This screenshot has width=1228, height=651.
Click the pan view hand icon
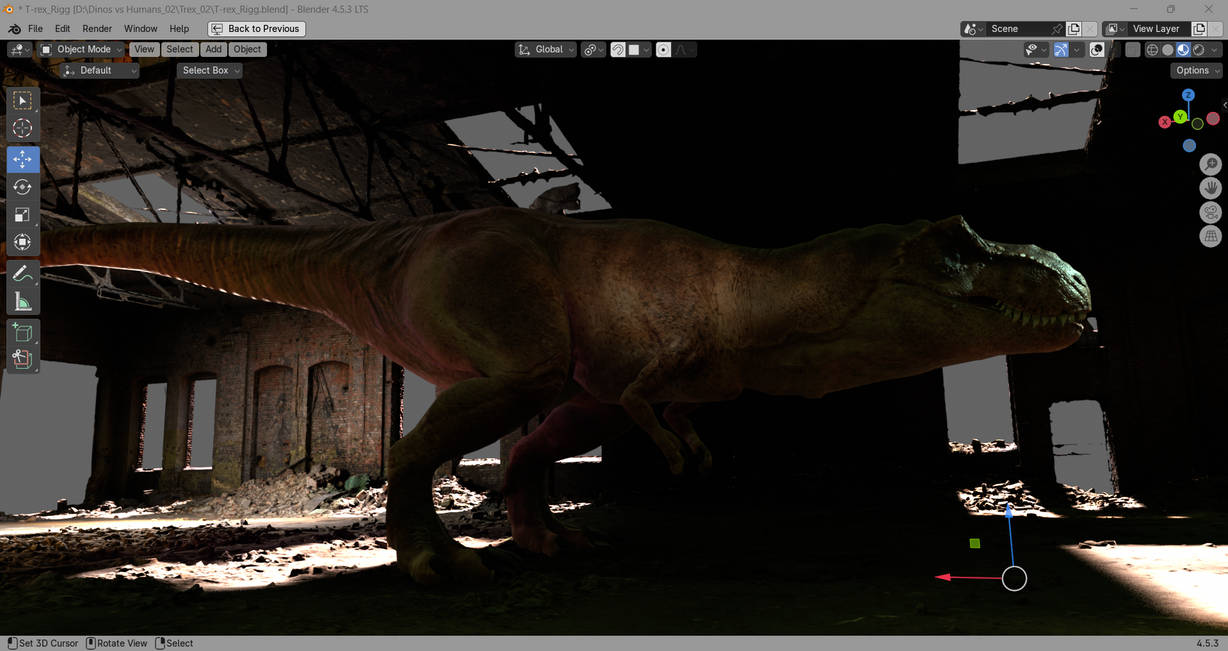[1210, 188]
